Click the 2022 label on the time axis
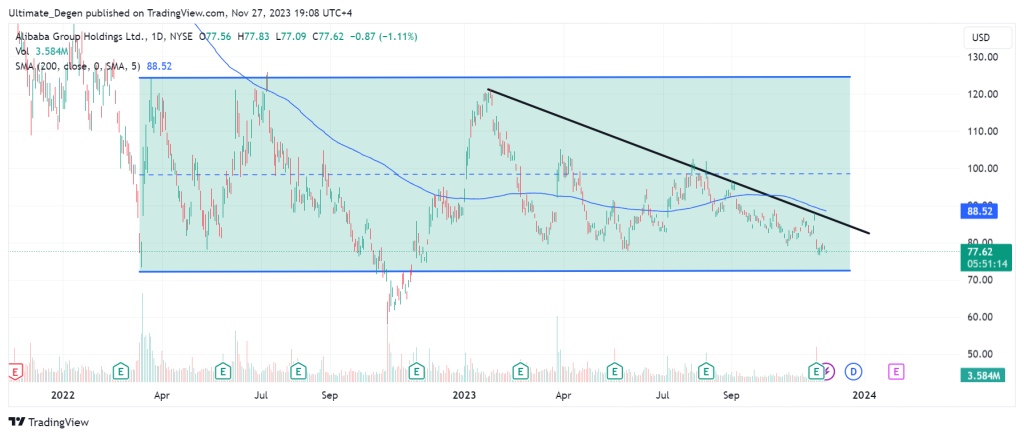 [x=63, y=395]
